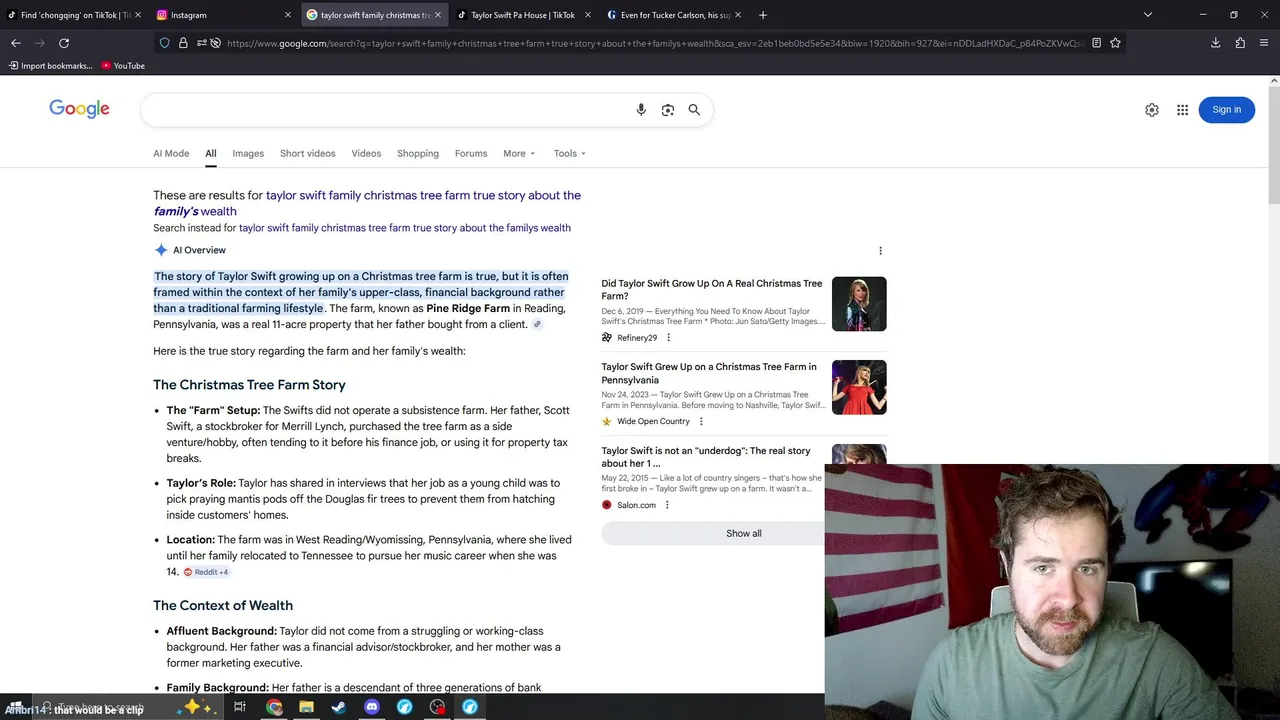Toggle reader view icon in address bar

coord(1097,43)
